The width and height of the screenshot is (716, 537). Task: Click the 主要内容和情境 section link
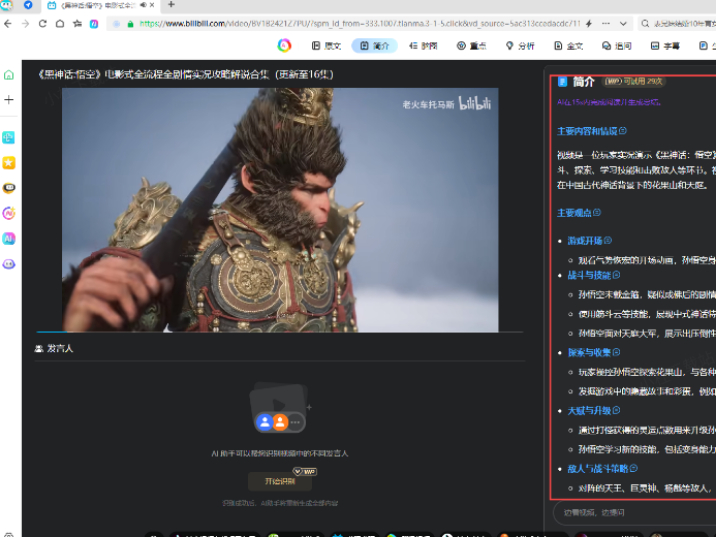592,131
